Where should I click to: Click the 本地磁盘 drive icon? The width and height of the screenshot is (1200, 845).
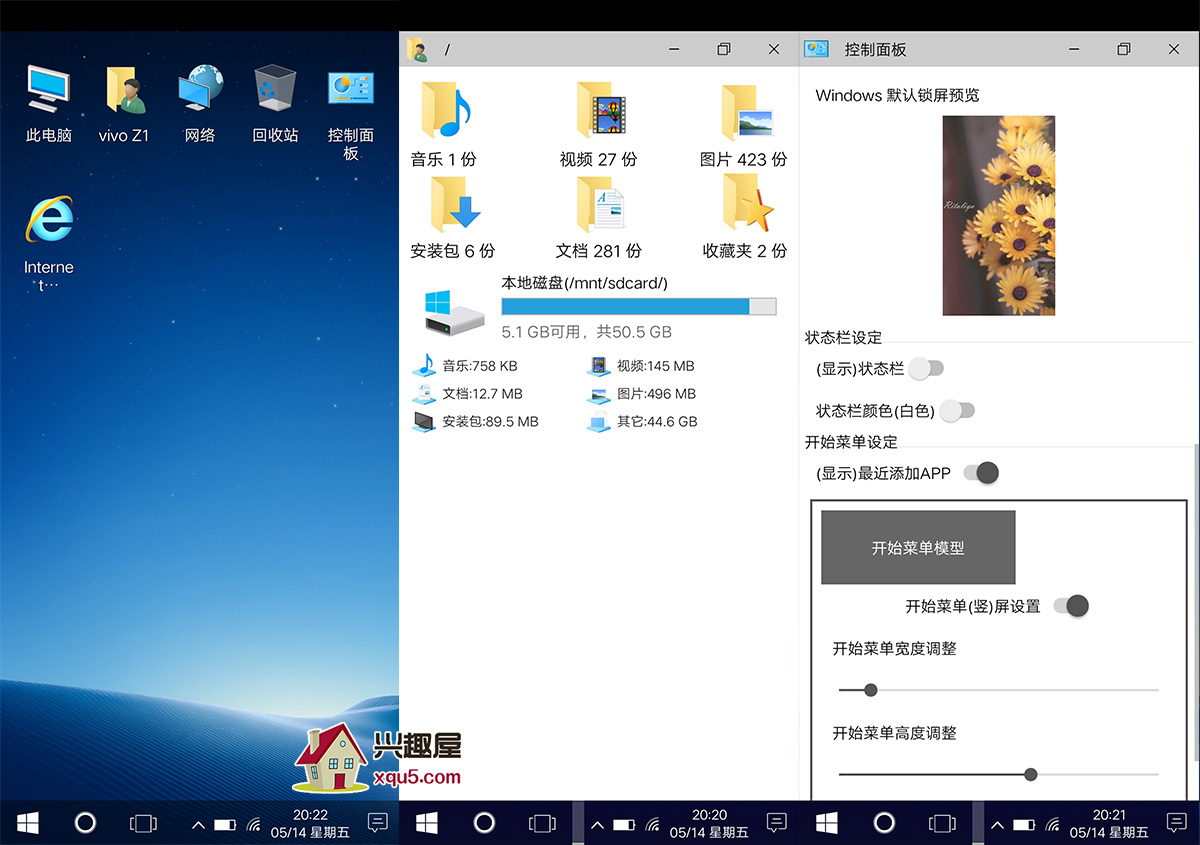(x=455, y=314)
